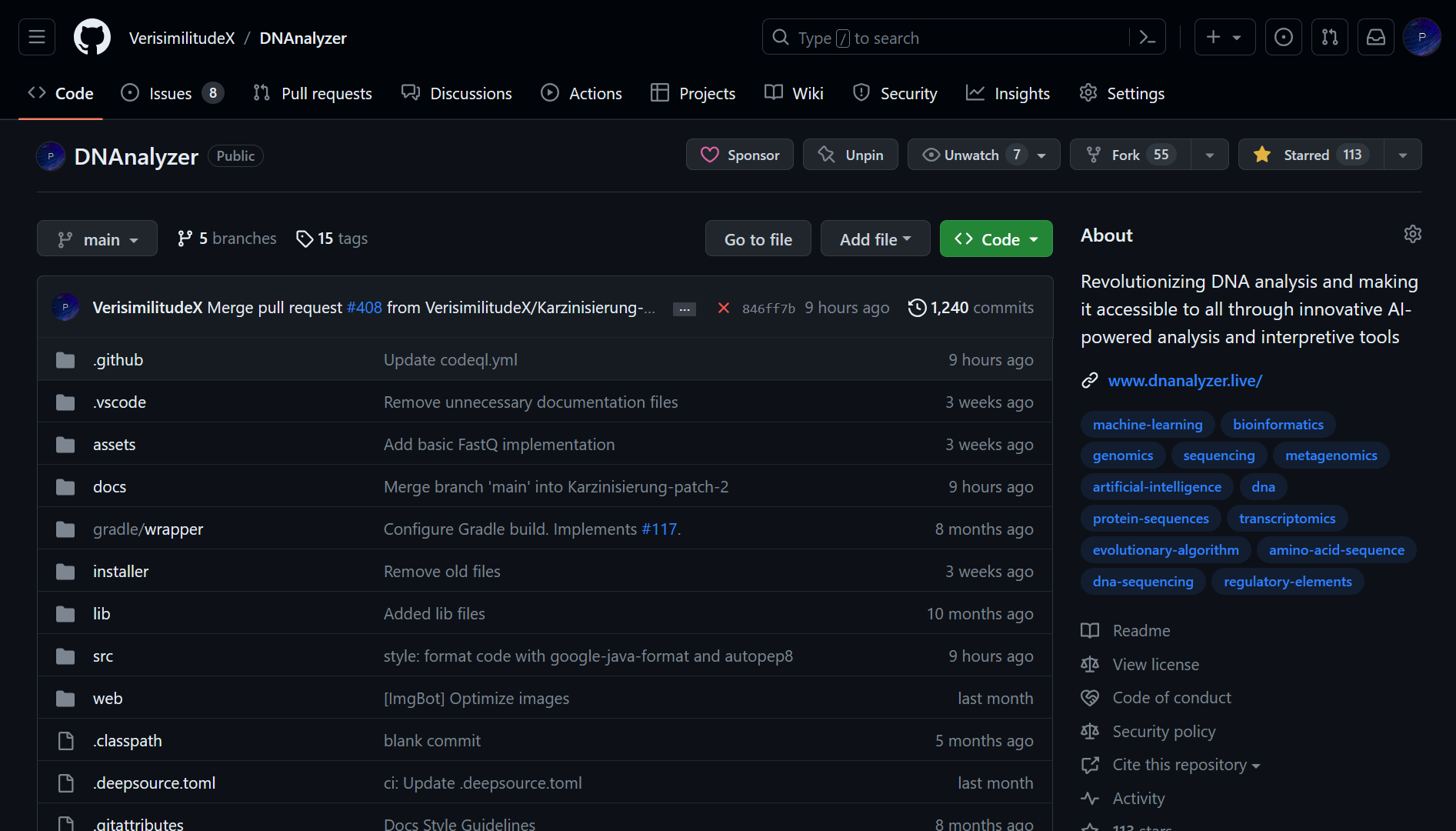Select the metagenomics topic tag
The height and width of the screenshot is (831, 1456).
[1331, 456]
